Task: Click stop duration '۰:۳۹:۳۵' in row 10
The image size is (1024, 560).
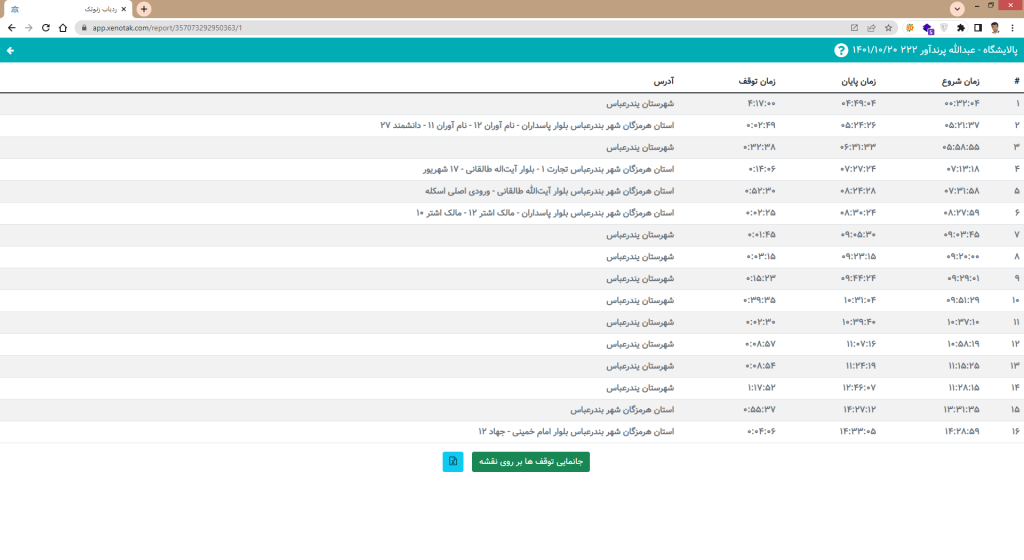Action: (x=760, y=300)
